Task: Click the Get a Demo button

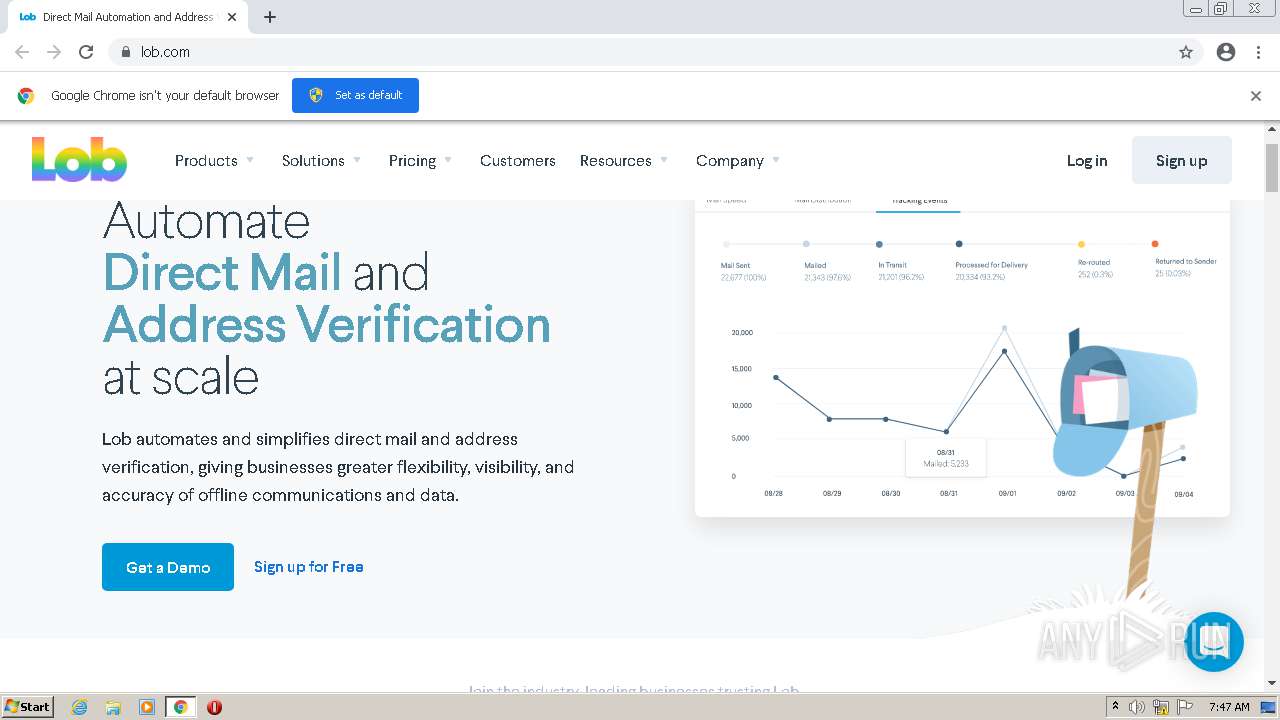Action: click(168, 567)
